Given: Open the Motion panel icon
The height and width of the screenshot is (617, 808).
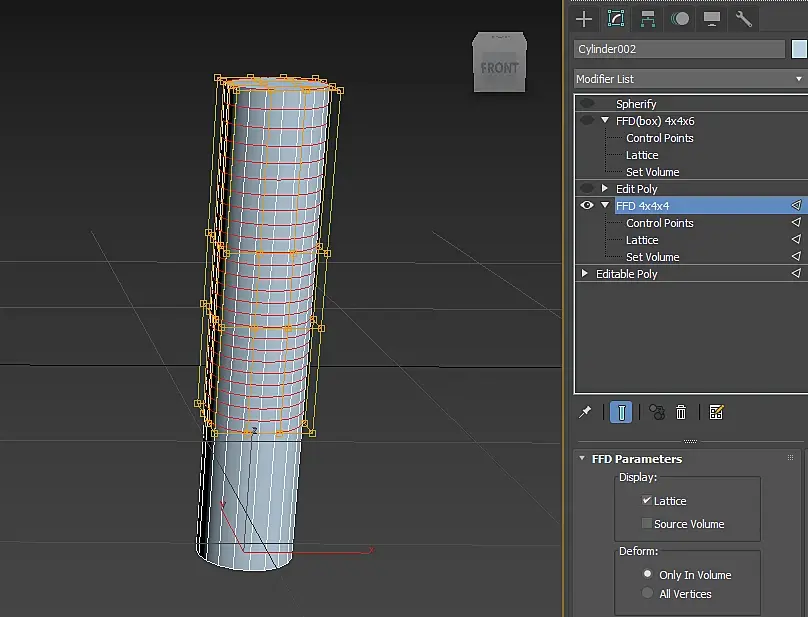Looking at the screenshot, I should tap(680, 19).
